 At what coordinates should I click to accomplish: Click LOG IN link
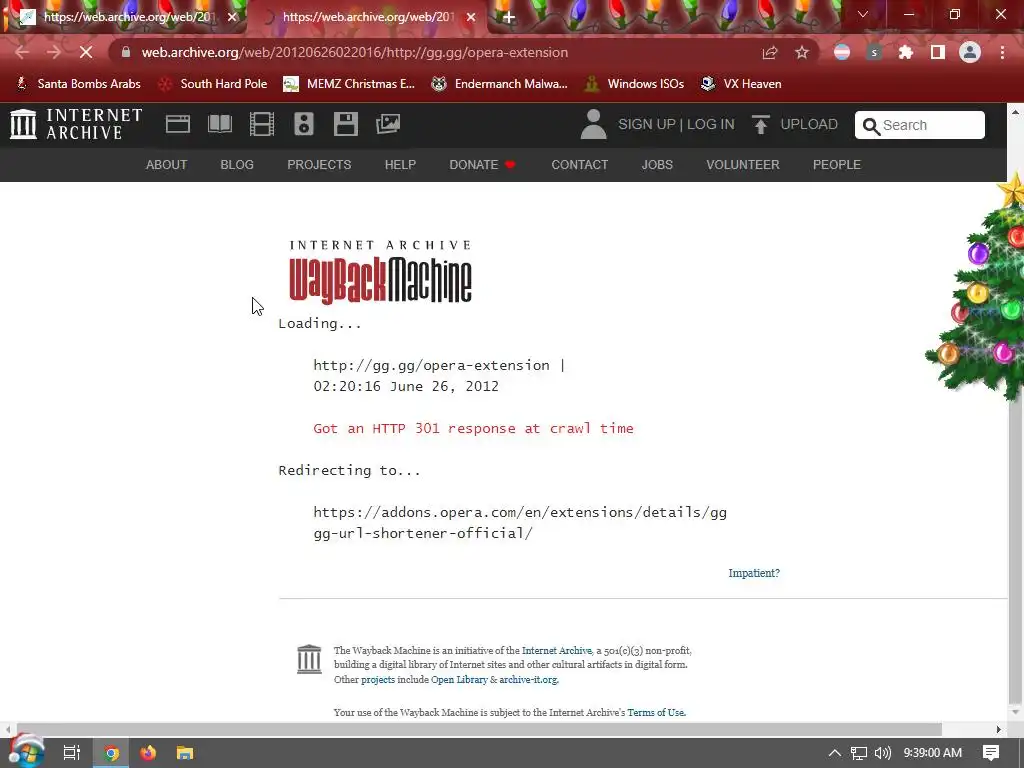tap(711, 124)
